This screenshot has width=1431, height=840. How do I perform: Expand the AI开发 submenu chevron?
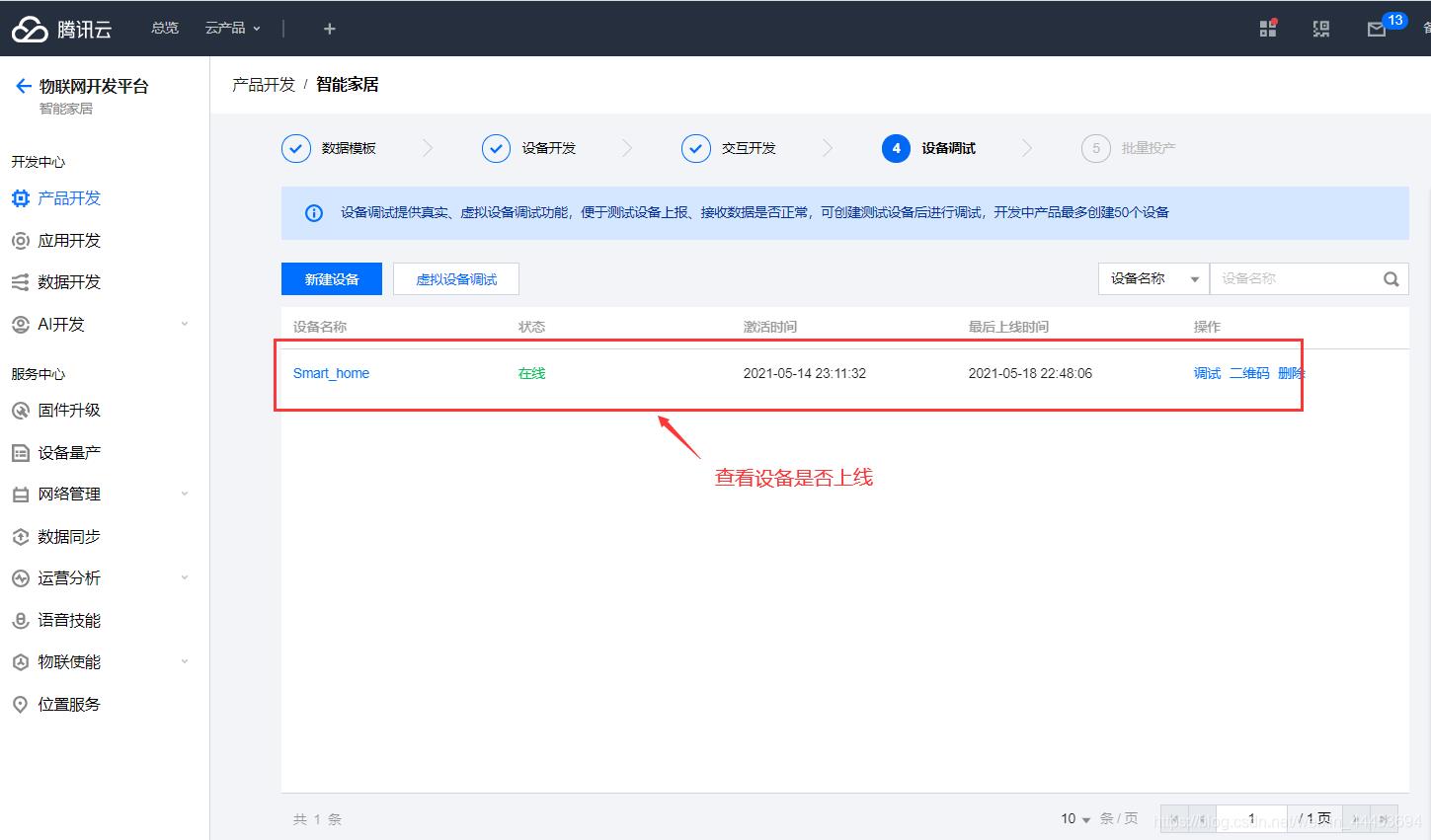[185, 325]
